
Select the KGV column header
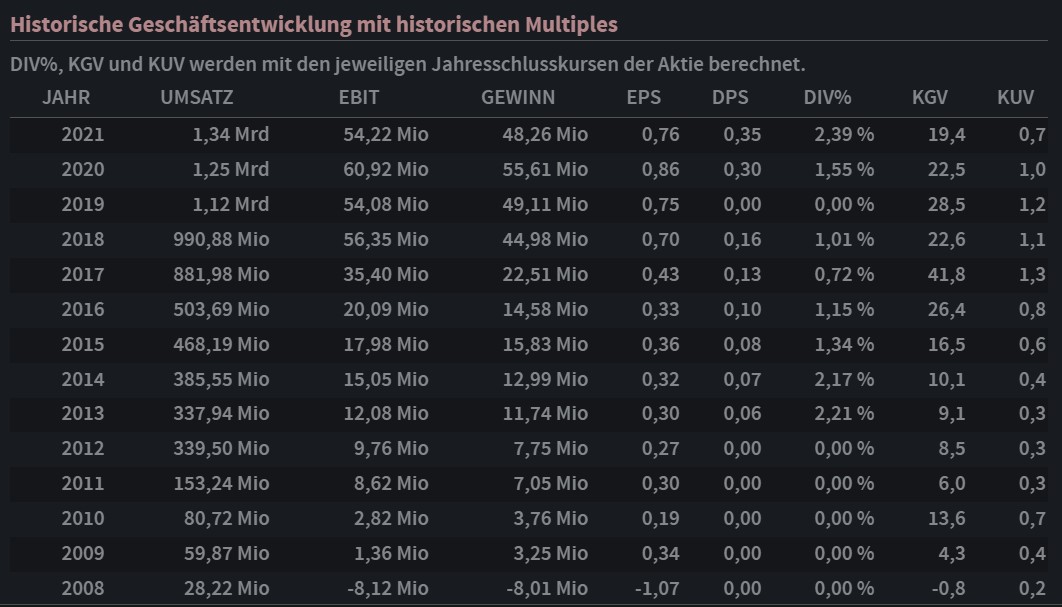coord(930,98)
